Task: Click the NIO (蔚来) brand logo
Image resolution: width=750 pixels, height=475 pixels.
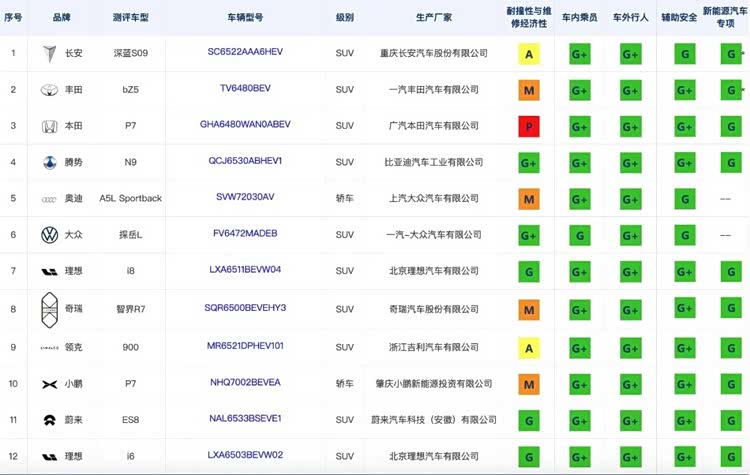Action: pos(49,420)
